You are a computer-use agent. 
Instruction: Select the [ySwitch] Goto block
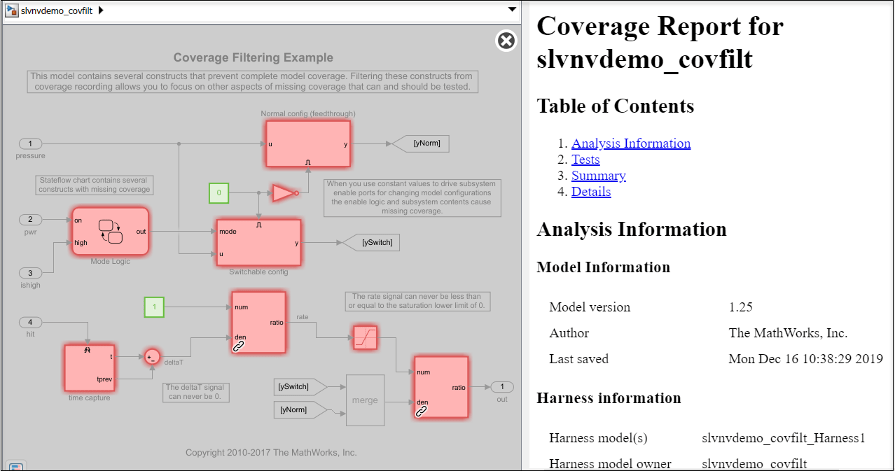pyautogui.click(x=371, y=243)
